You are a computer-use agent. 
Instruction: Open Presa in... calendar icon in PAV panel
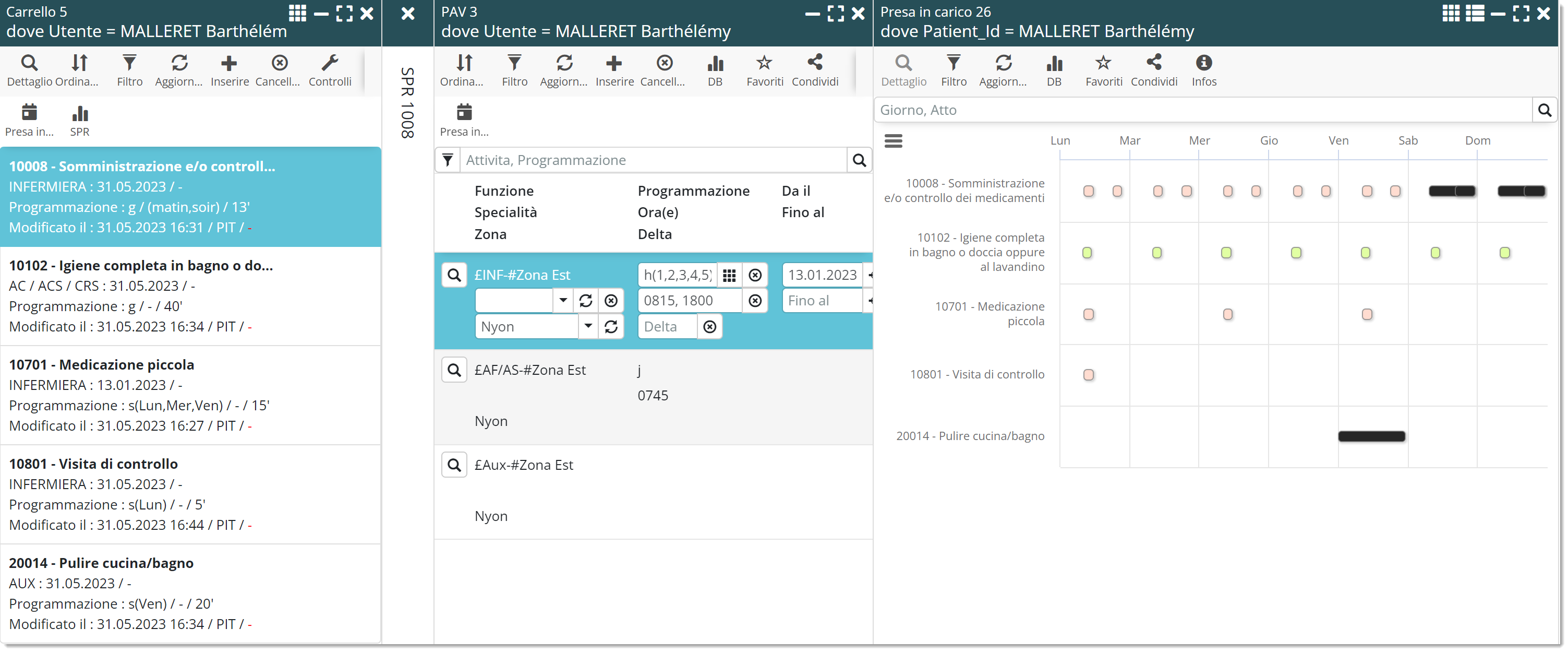click(464, 113)
